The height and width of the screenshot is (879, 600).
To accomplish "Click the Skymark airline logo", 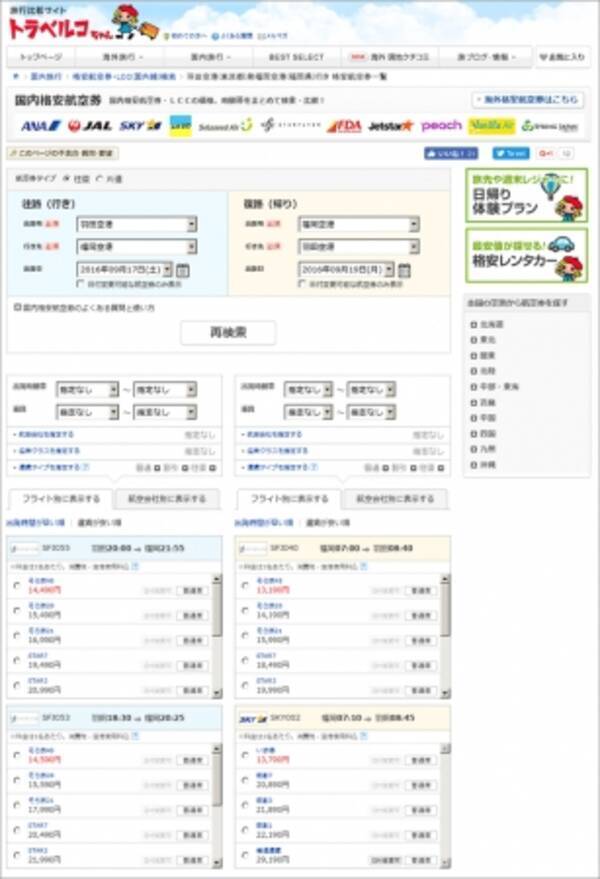I will [140, 126].
